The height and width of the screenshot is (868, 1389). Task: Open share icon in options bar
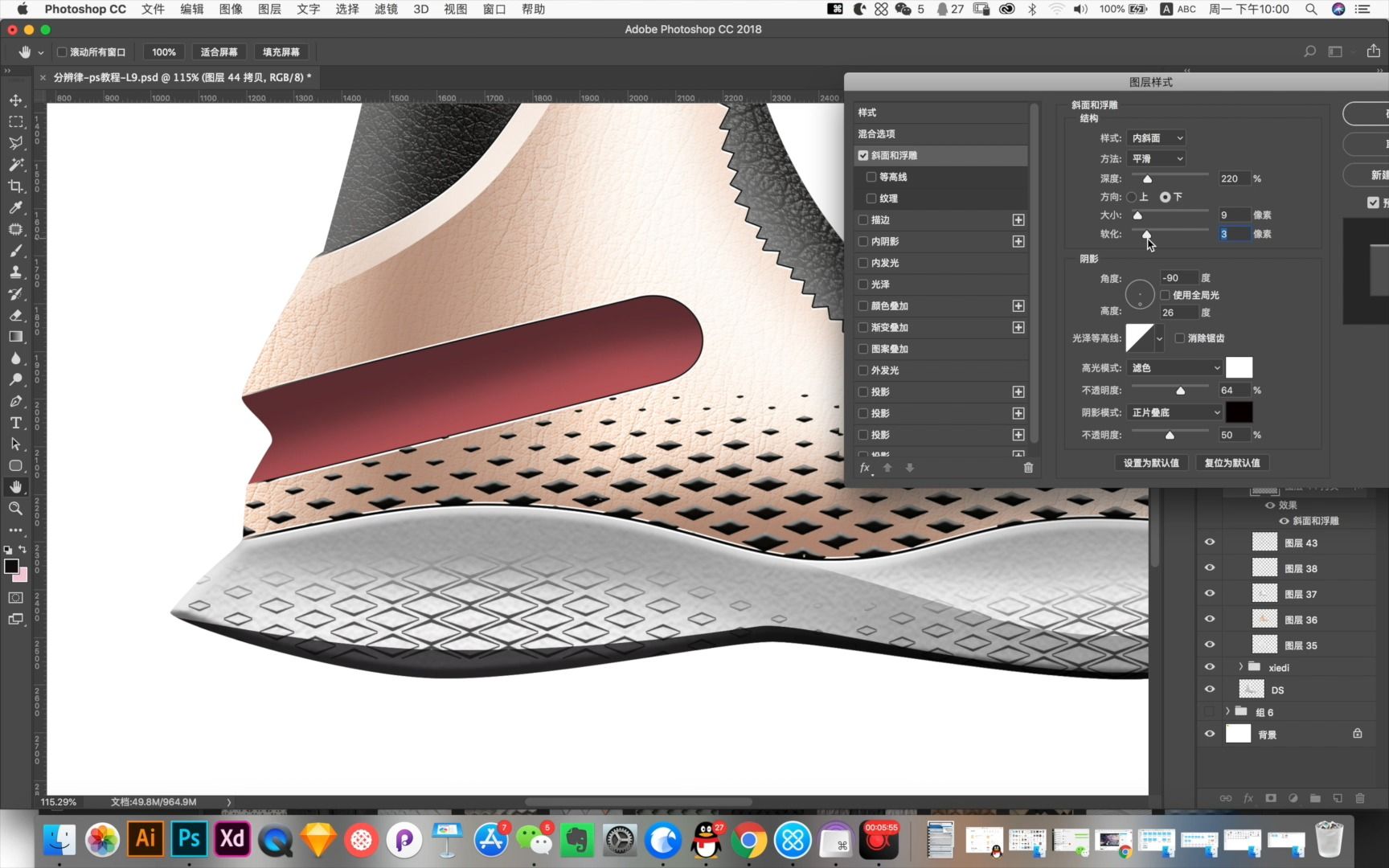(1373, 51)
